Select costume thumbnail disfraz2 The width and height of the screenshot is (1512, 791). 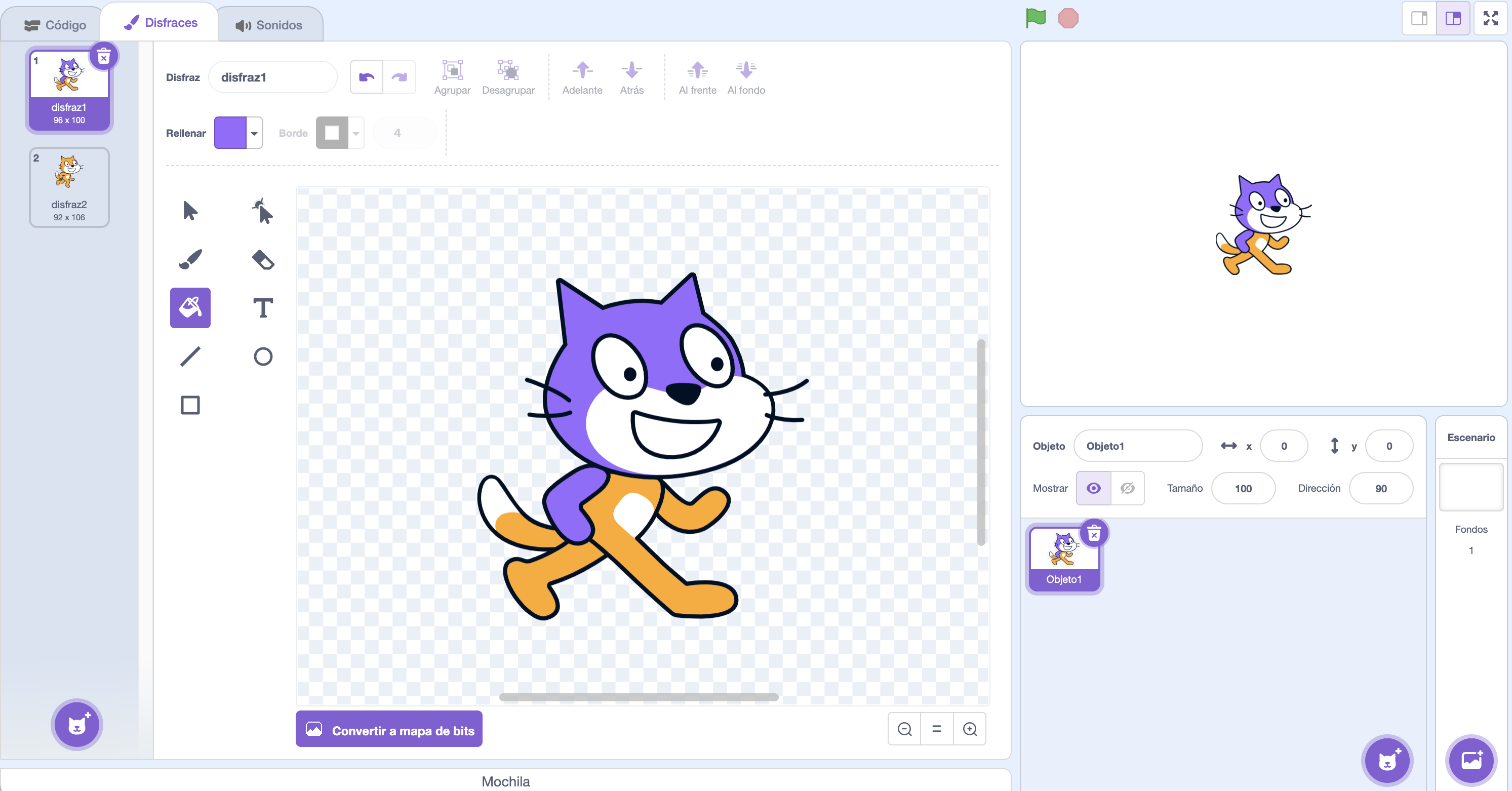point(69,188)
